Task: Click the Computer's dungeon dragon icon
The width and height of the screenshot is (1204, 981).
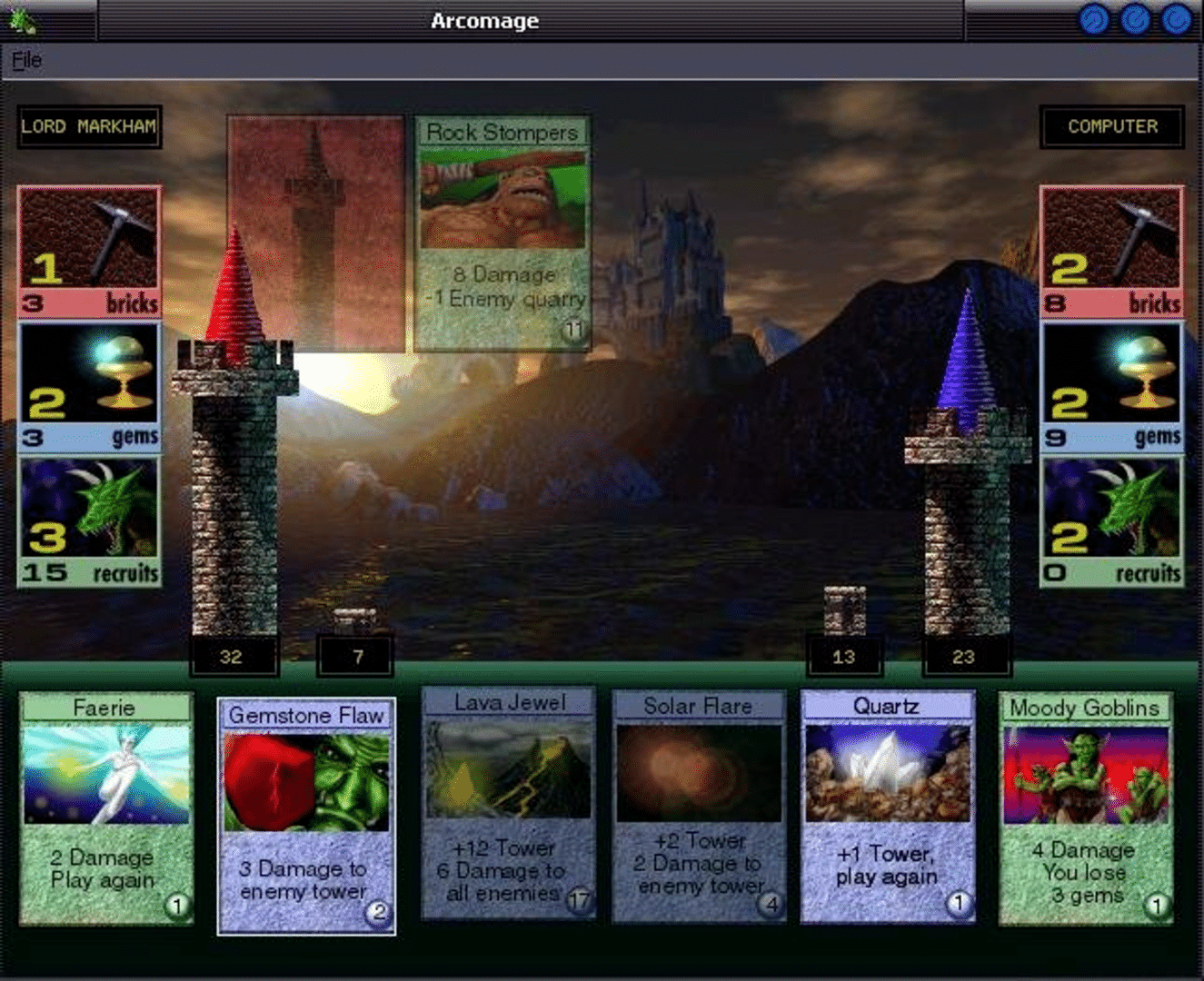Action: 1112,509
